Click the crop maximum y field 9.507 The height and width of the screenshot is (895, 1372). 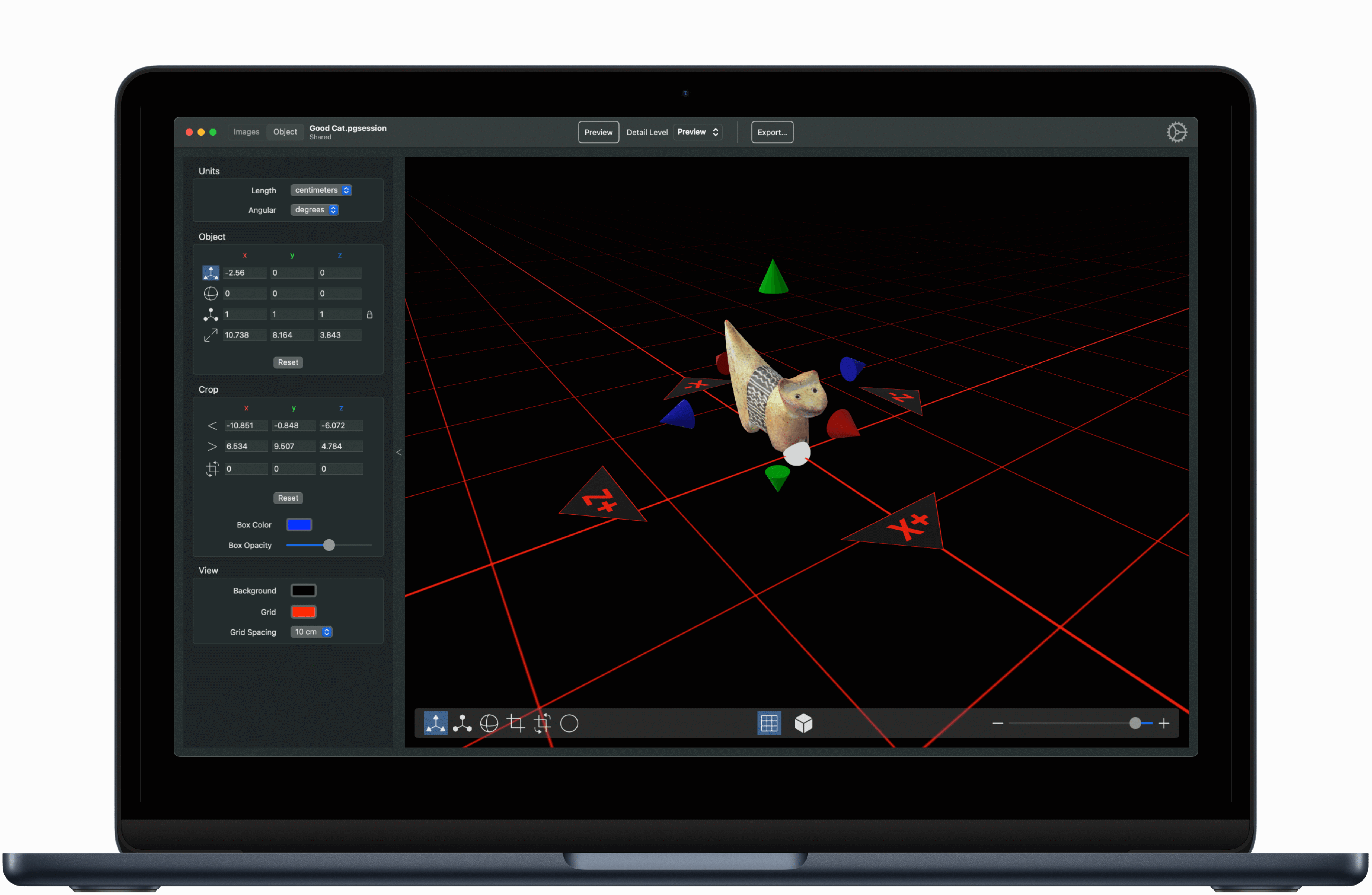coord(293,446)
